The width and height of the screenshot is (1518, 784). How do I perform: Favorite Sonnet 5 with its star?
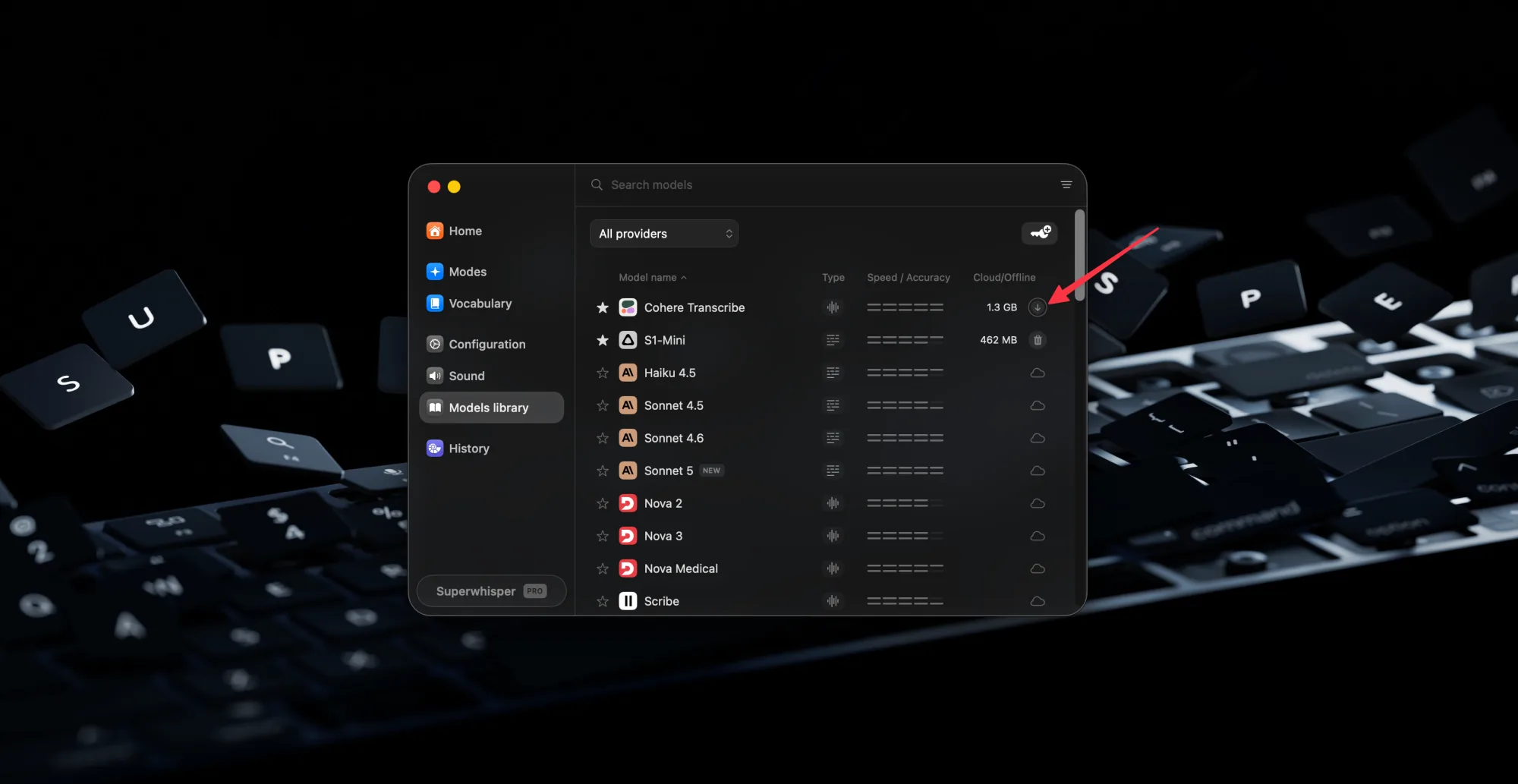[x=603, y=471]
